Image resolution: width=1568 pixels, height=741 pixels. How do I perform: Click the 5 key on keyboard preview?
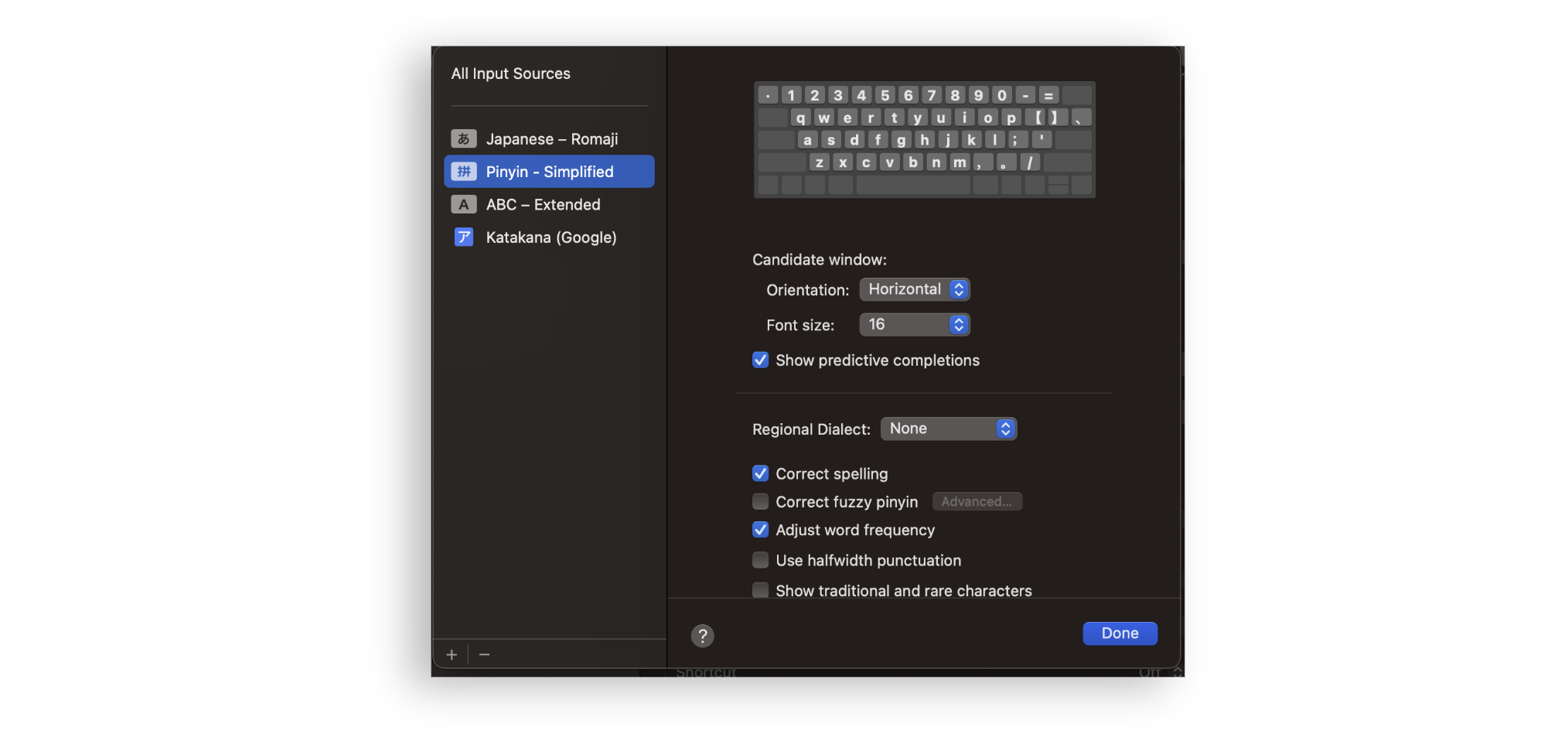[885, 95]
